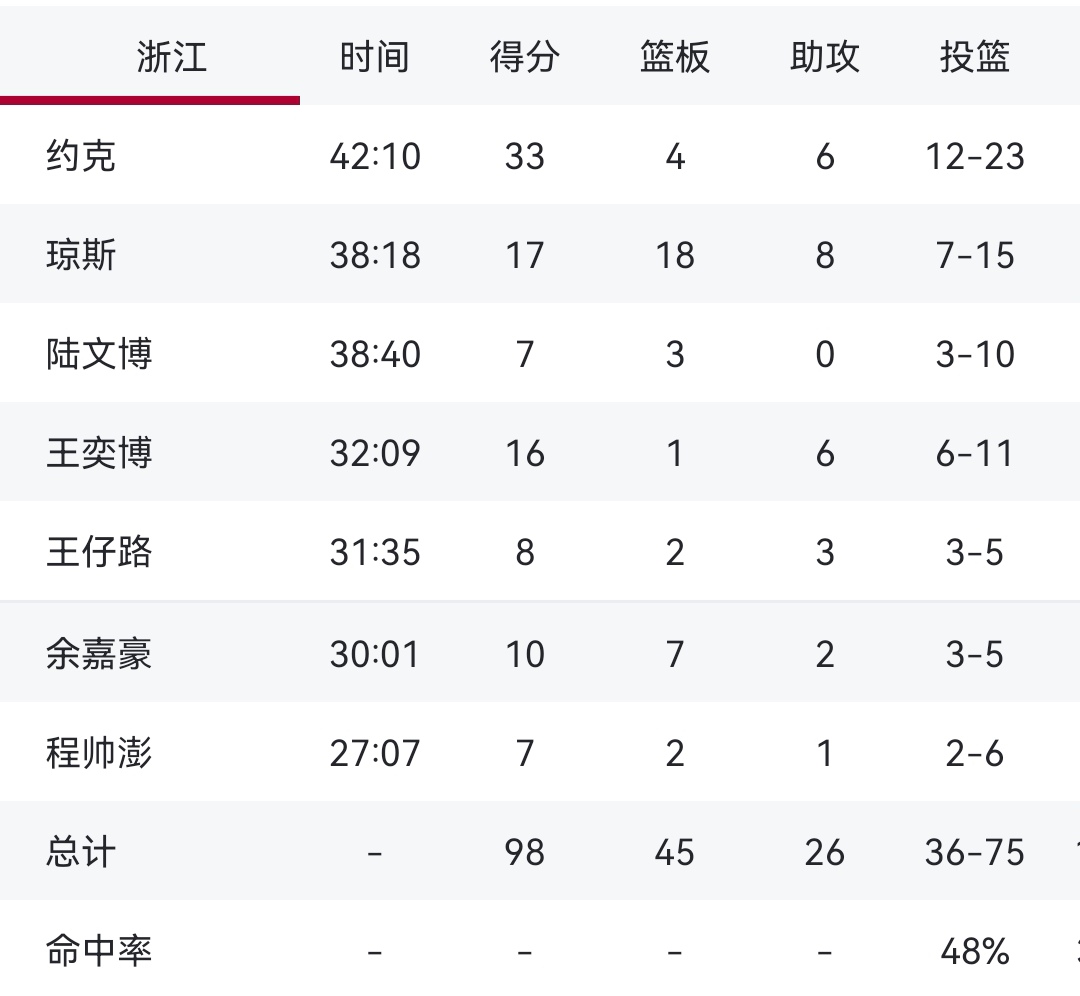Sort by the 助攻 column header
This screenshot has height=996, width=1080.
pos(823,57)
